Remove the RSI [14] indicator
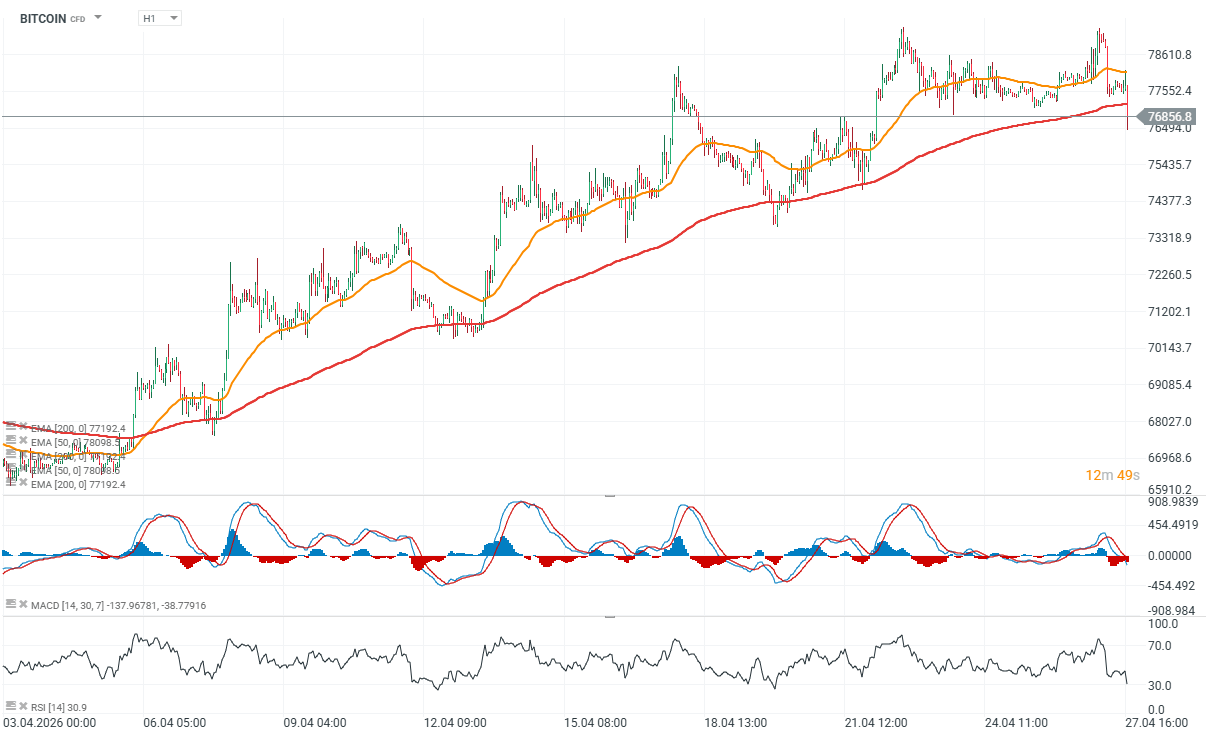Screen dimensions: 1208x740 tap(23, 706)
